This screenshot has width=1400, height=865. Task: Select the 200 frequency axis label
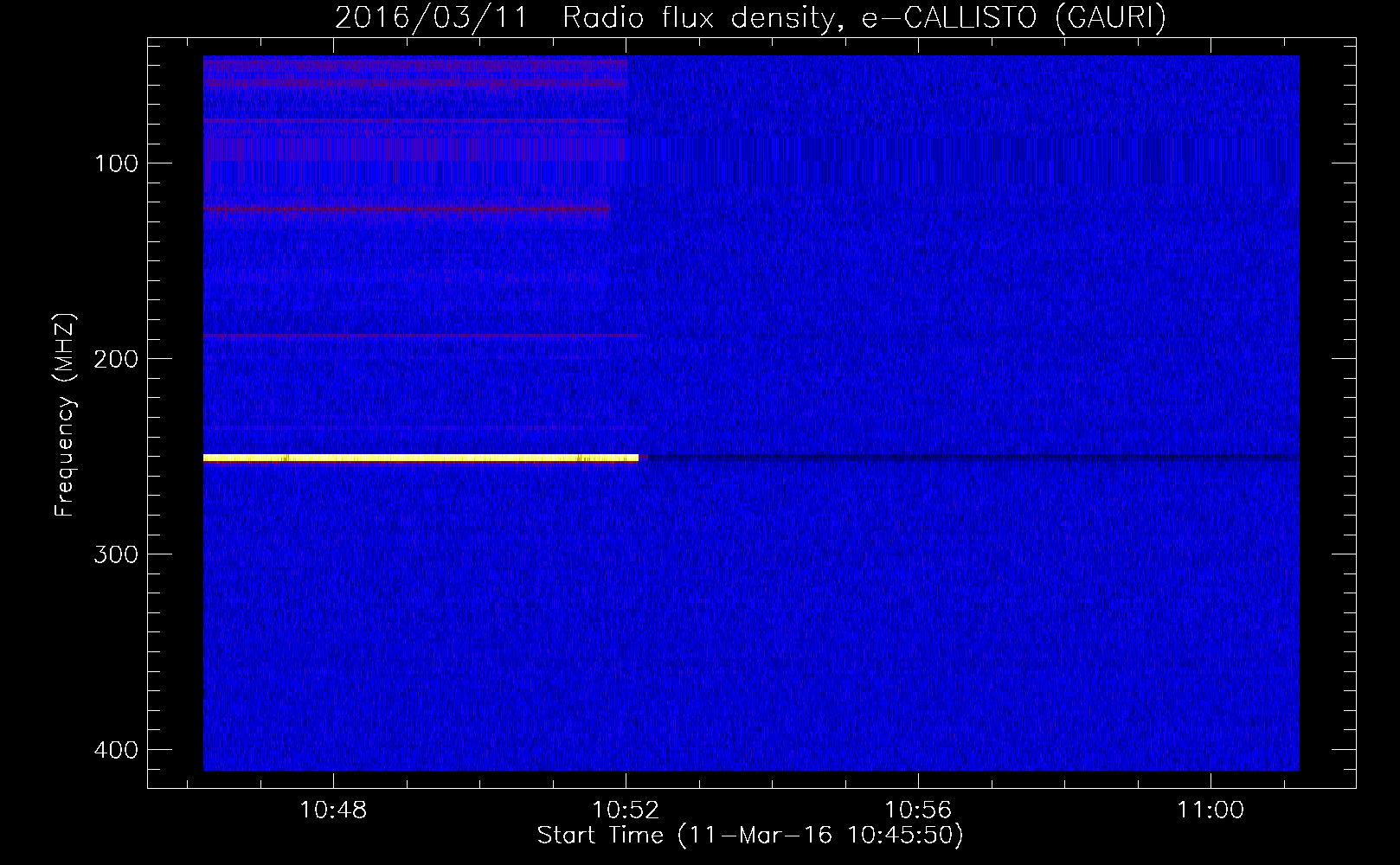pyautogui.click(x=116, y=359)
